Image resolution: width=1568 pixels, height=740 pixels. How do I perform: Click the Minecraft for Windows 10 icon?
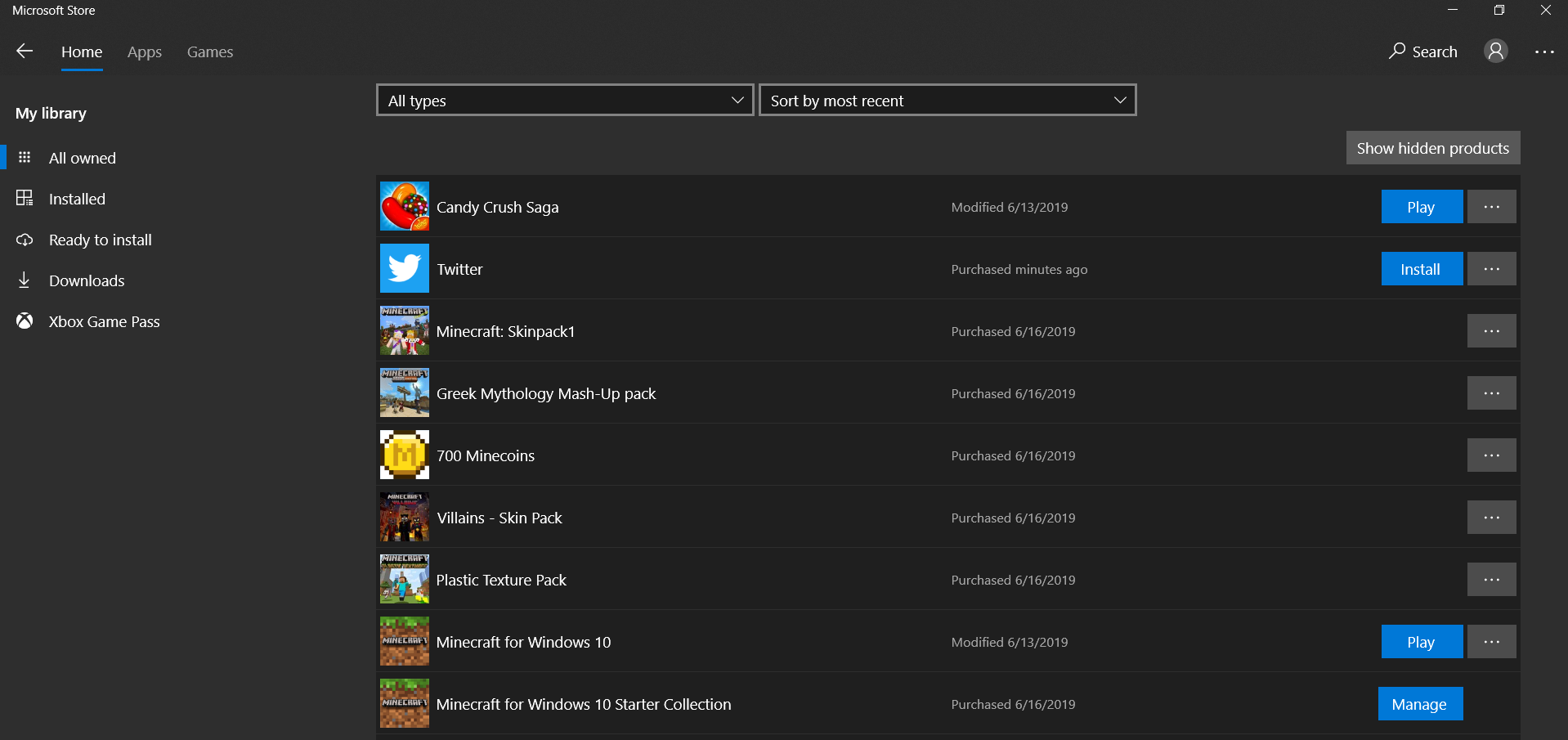click(405, 641)
